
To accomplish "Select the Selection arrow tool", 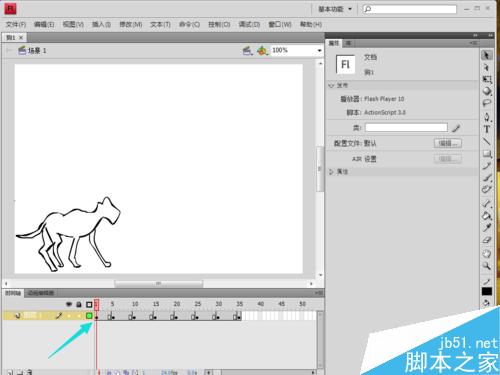I will click(487, 55).
